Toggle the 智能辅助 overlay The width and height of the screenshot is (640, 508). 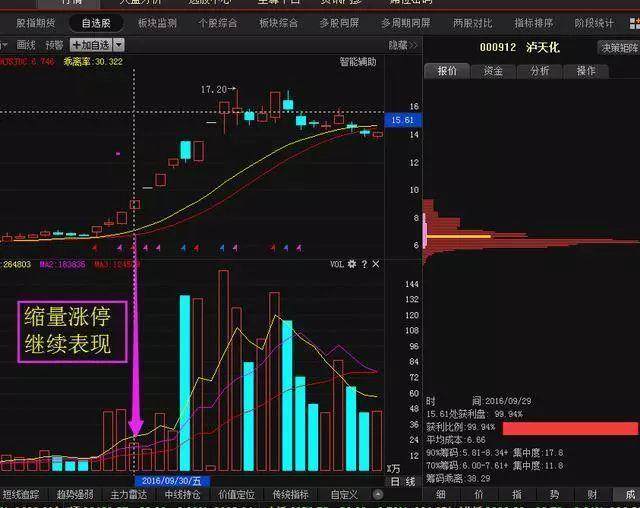[358, 62]
